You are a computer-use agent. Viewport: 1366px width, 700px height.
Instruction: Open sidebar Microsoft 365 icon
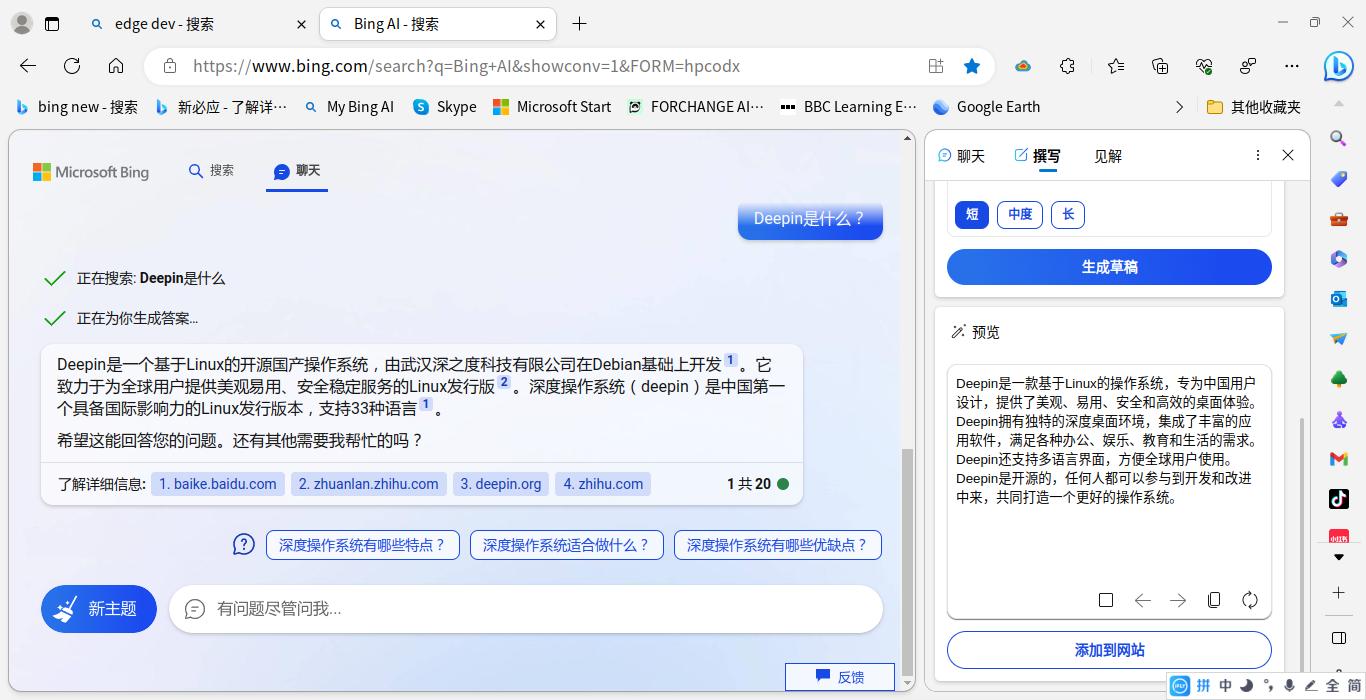[x=1339, y=259]
